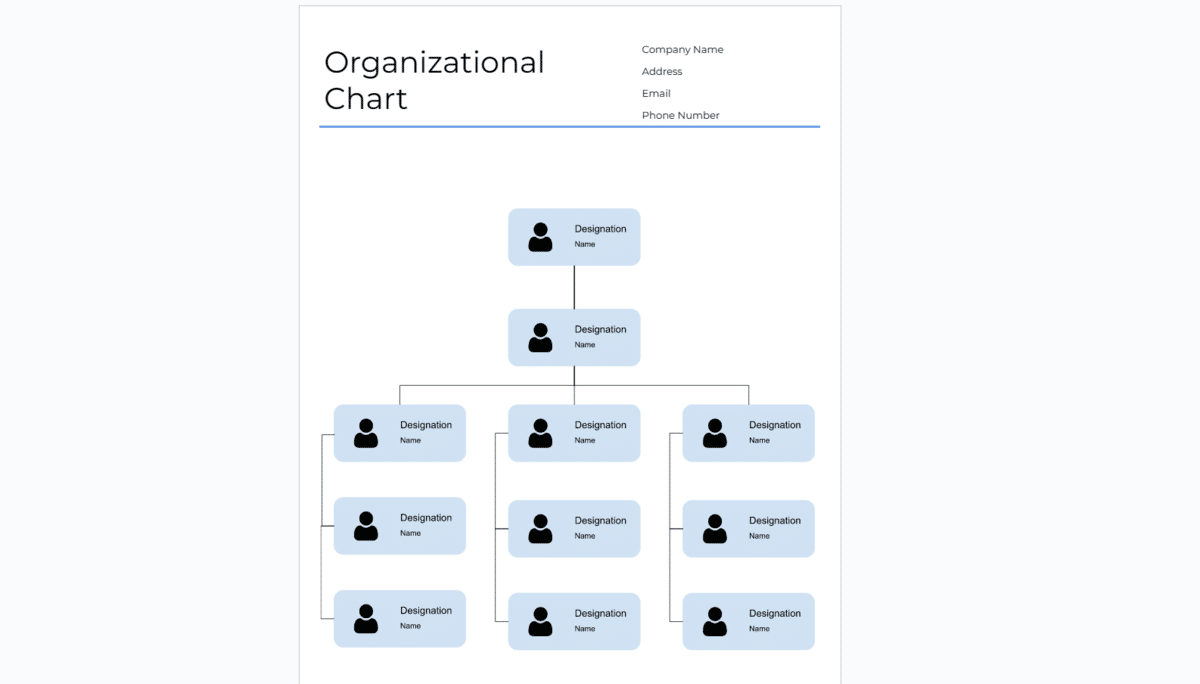Click the Organizational Chart title text

[433, 80]
